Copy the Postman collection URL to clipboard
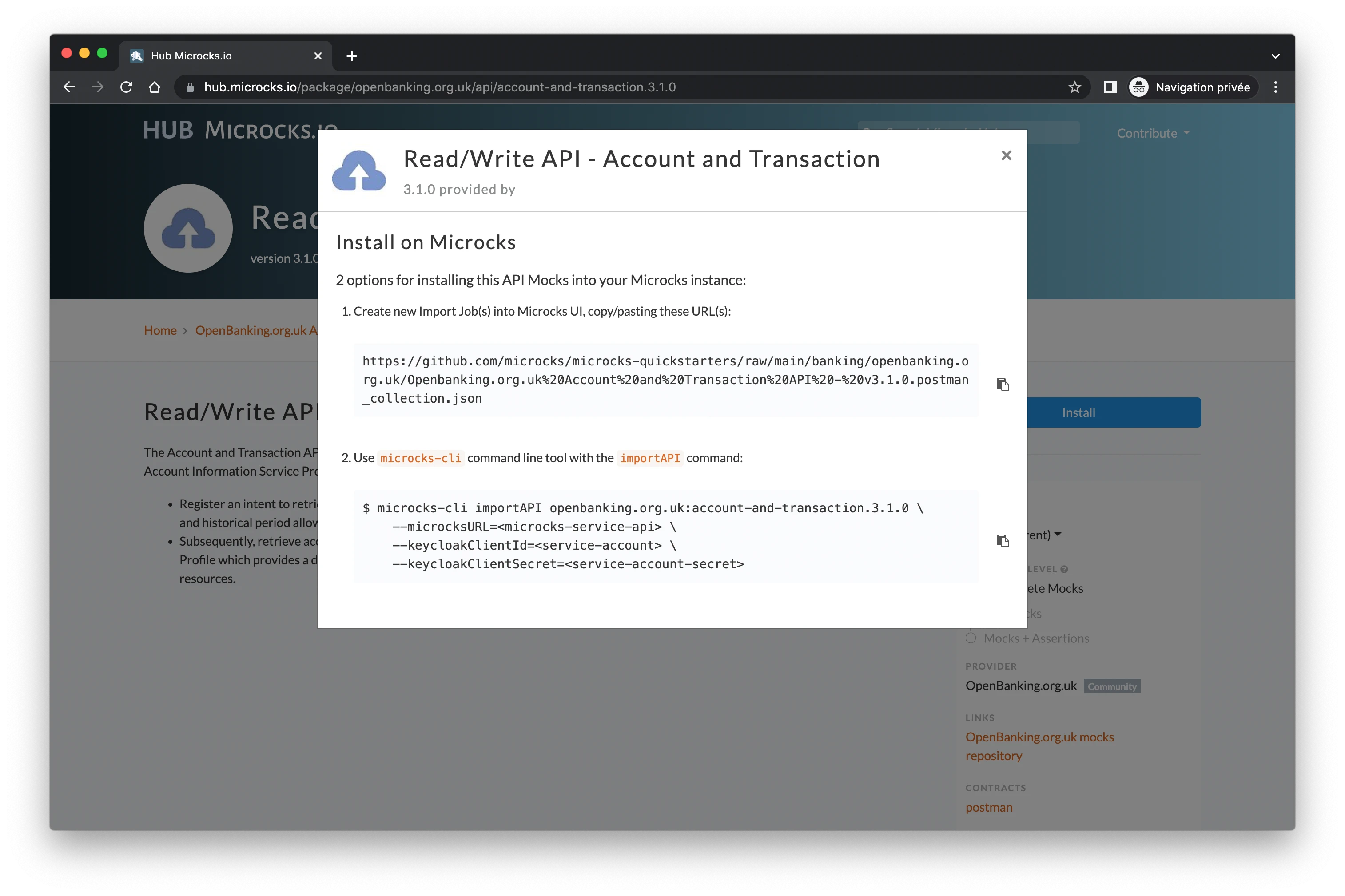 coord(1003,384)
